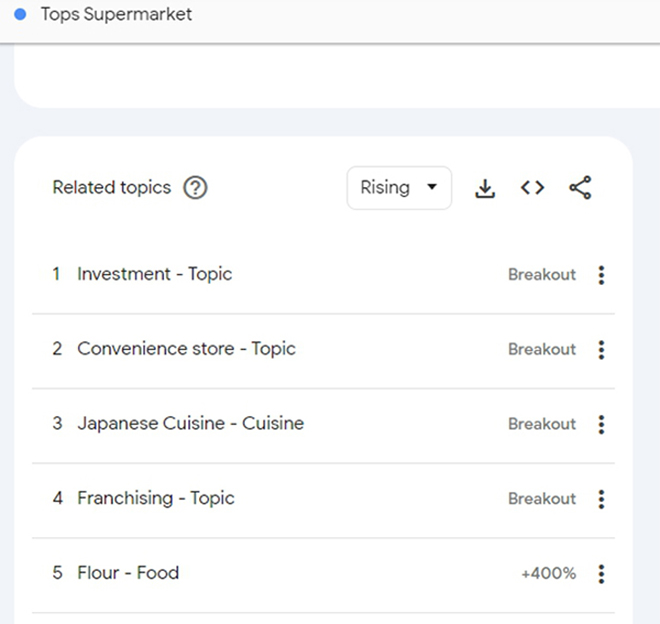Expand the Rising dropdown menu
This screenshot has height=624, width=660.
coord(399,188)
